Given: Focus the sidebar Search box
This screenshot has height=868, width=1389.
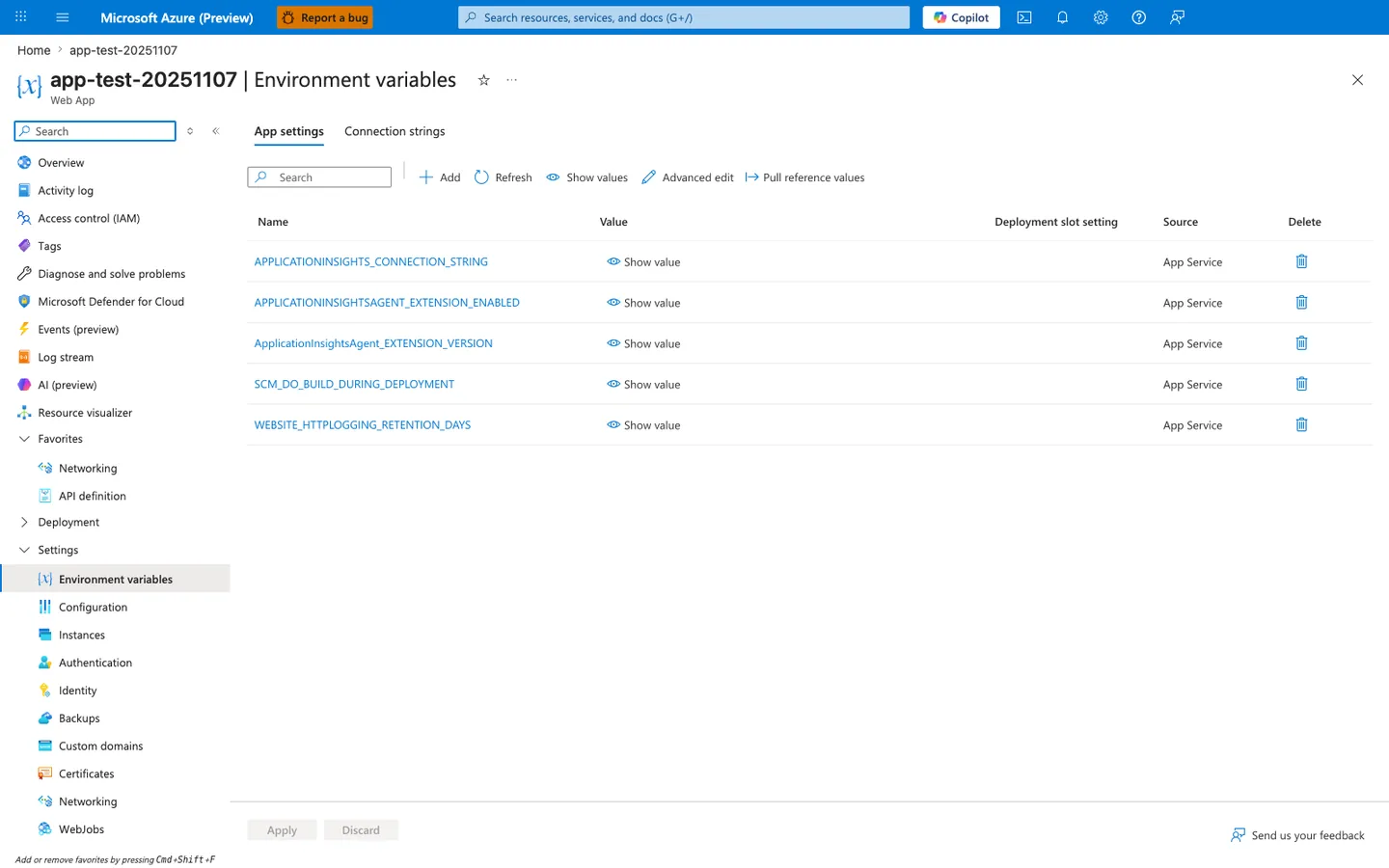Looking at the screenshot, I should click(95, 131).
